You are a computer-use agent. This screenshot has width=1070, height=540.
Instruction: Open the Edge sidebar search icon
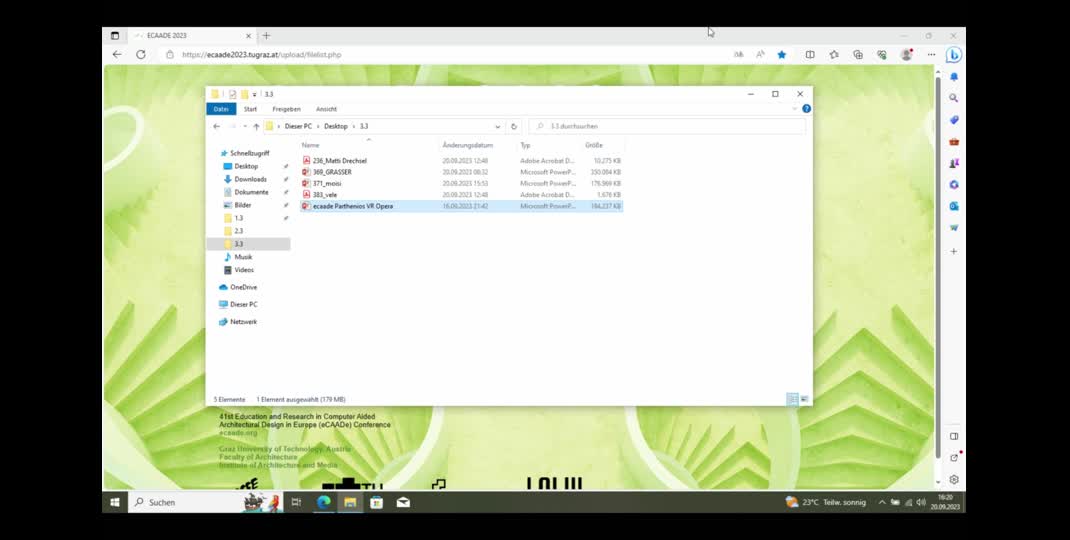tap(954, 98)
